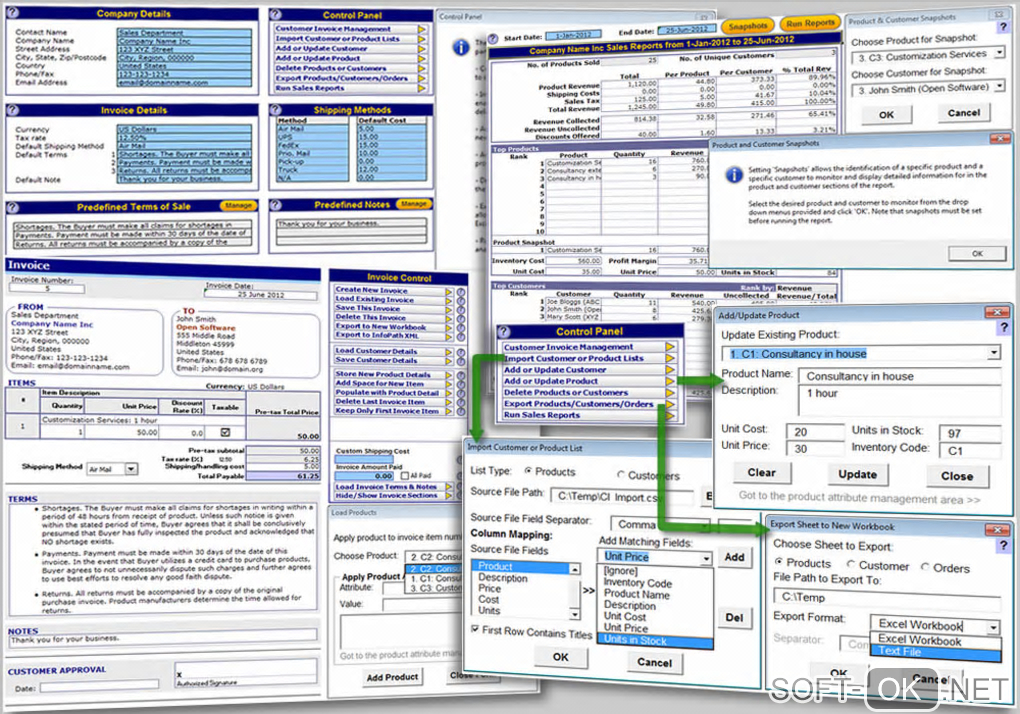Open Choose Customer for Snapshot dropdown
The image size is (1020, 714).
[x=999, y=85]
